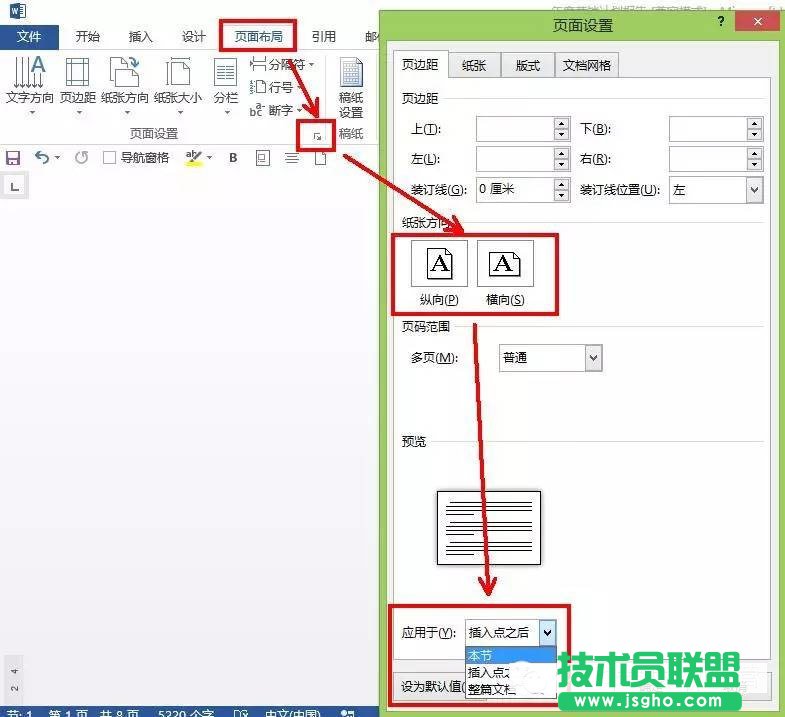This screenshot has width=785, height=717.
Task: Switch to the Insert (插入) tab
Action: [x=140, y=37]
